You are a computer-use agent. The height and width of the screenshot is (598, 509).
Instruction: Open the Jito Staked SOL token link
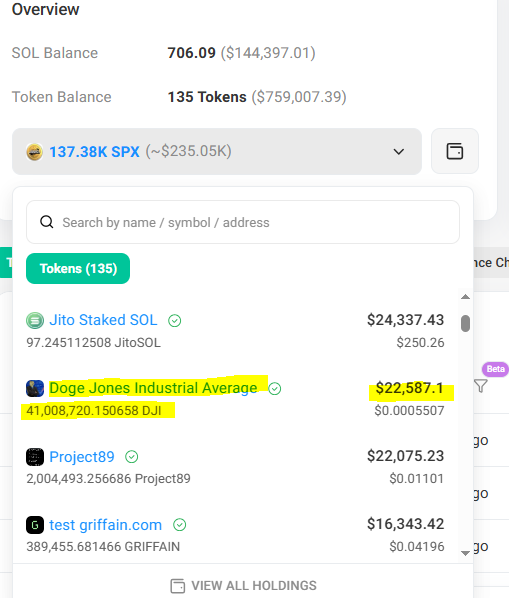[103, 320]
